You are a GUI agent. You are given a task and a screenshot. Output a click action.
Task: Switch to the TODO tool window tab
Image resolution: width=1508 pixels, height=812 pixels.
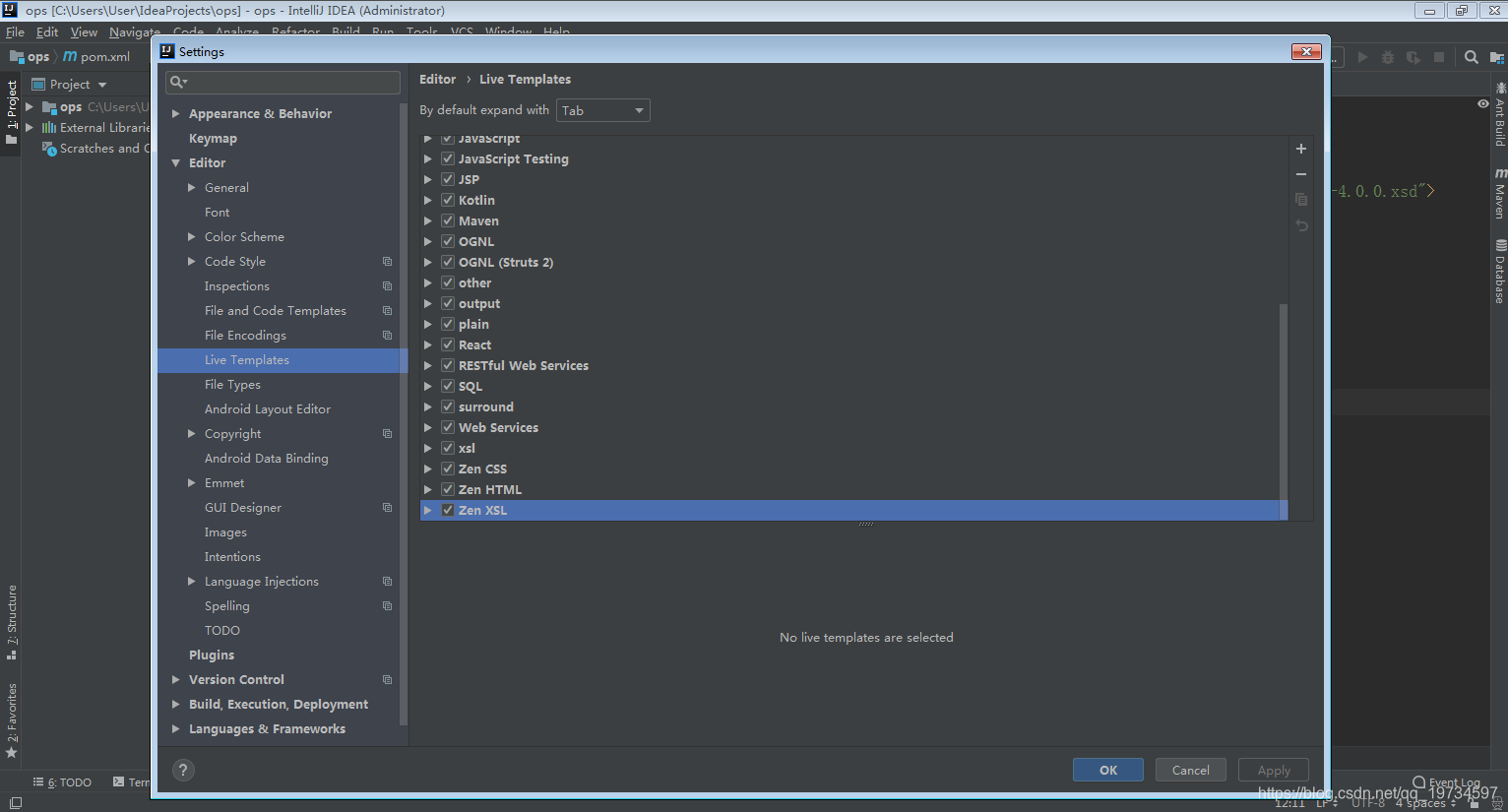coord(62,782)
